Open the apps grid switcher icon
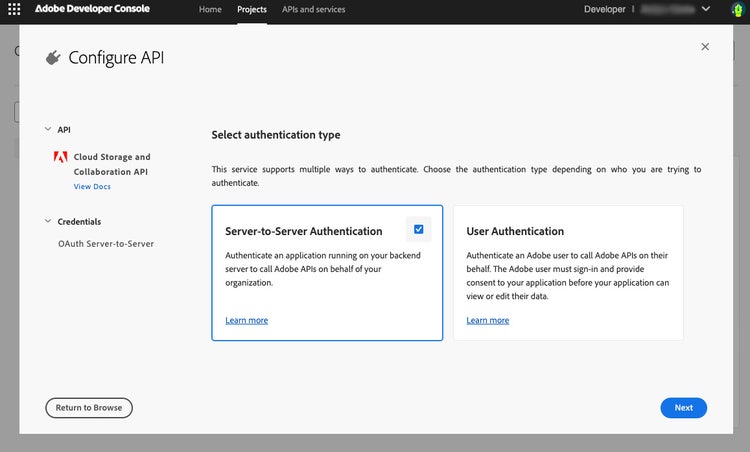 coord(14,9)
